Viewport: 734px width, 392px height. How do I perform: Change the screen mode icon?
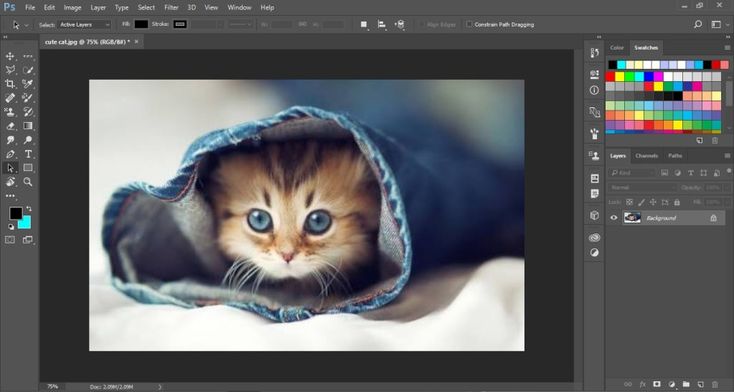pyautogui.click(x=28, y=240)
